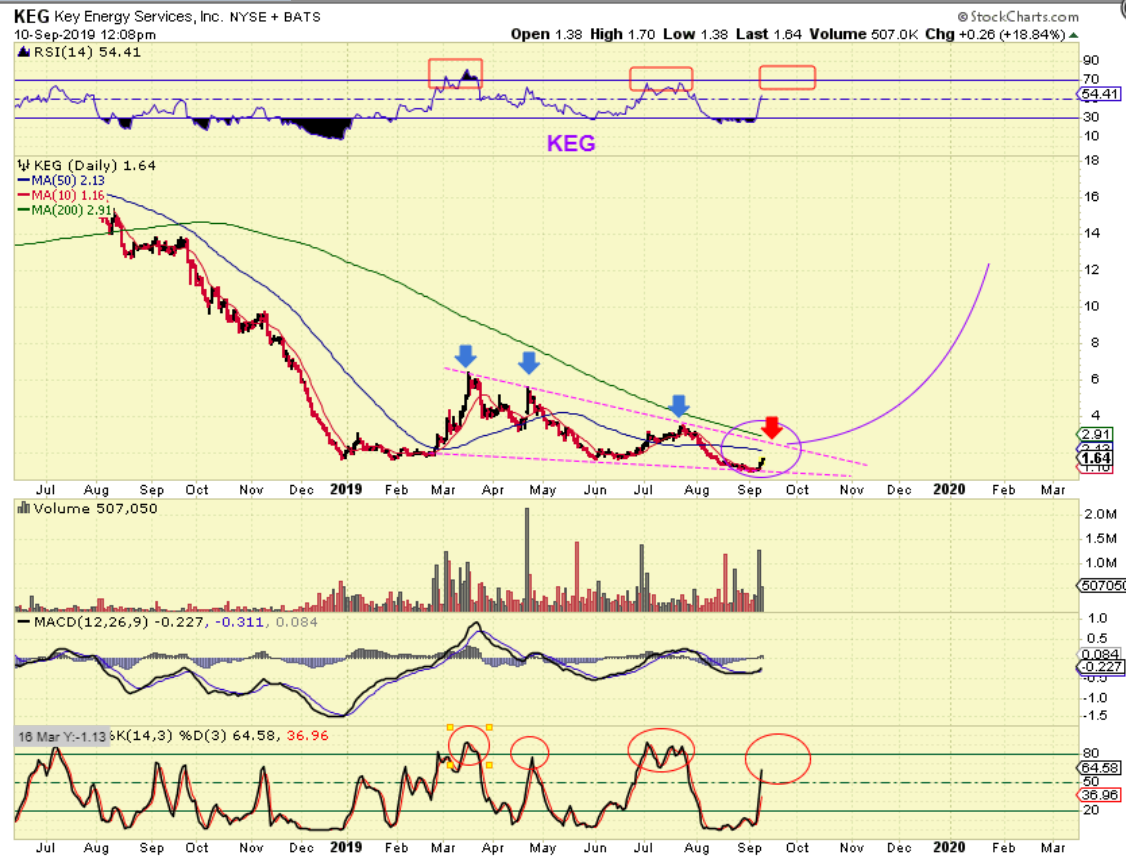1126x857 pixels.
Task: Click the High 1.70 value
Action: (x=623, y=34)
